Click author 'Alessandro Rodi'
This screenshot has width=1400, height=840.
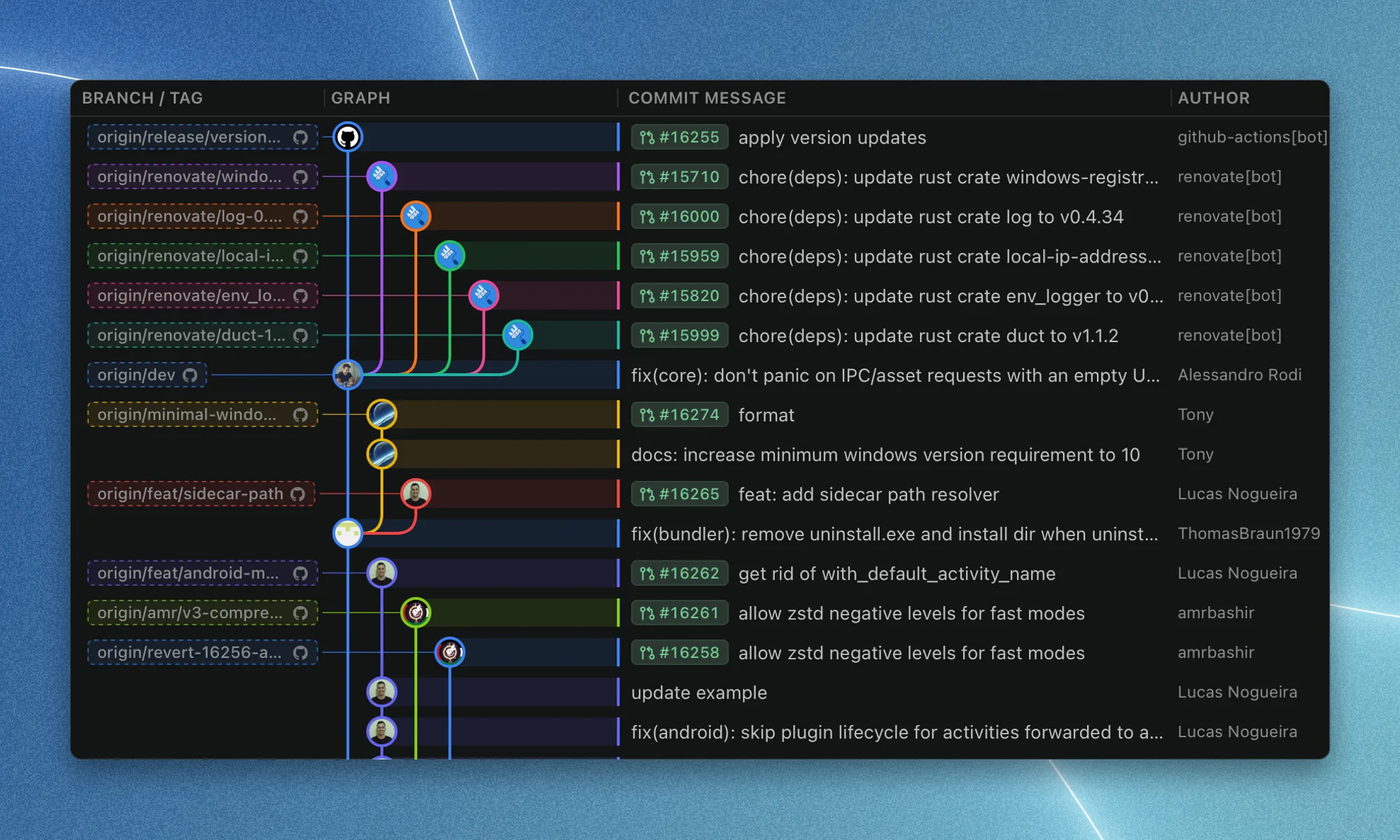(x=1240, y=375)
